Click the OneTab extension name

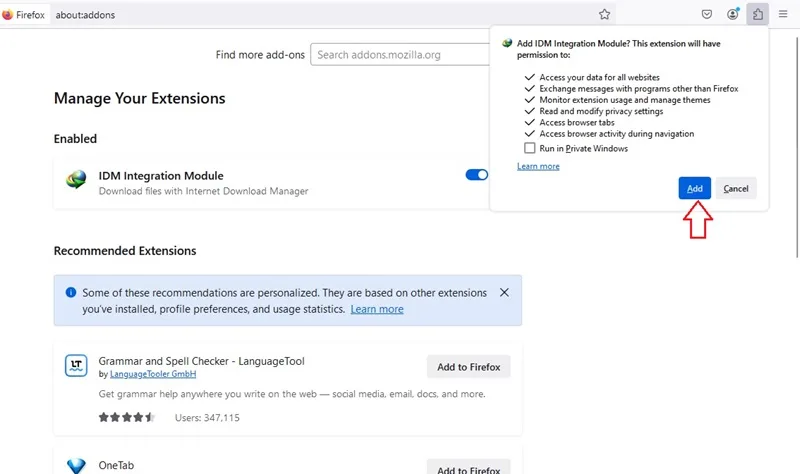pos(116,465)
